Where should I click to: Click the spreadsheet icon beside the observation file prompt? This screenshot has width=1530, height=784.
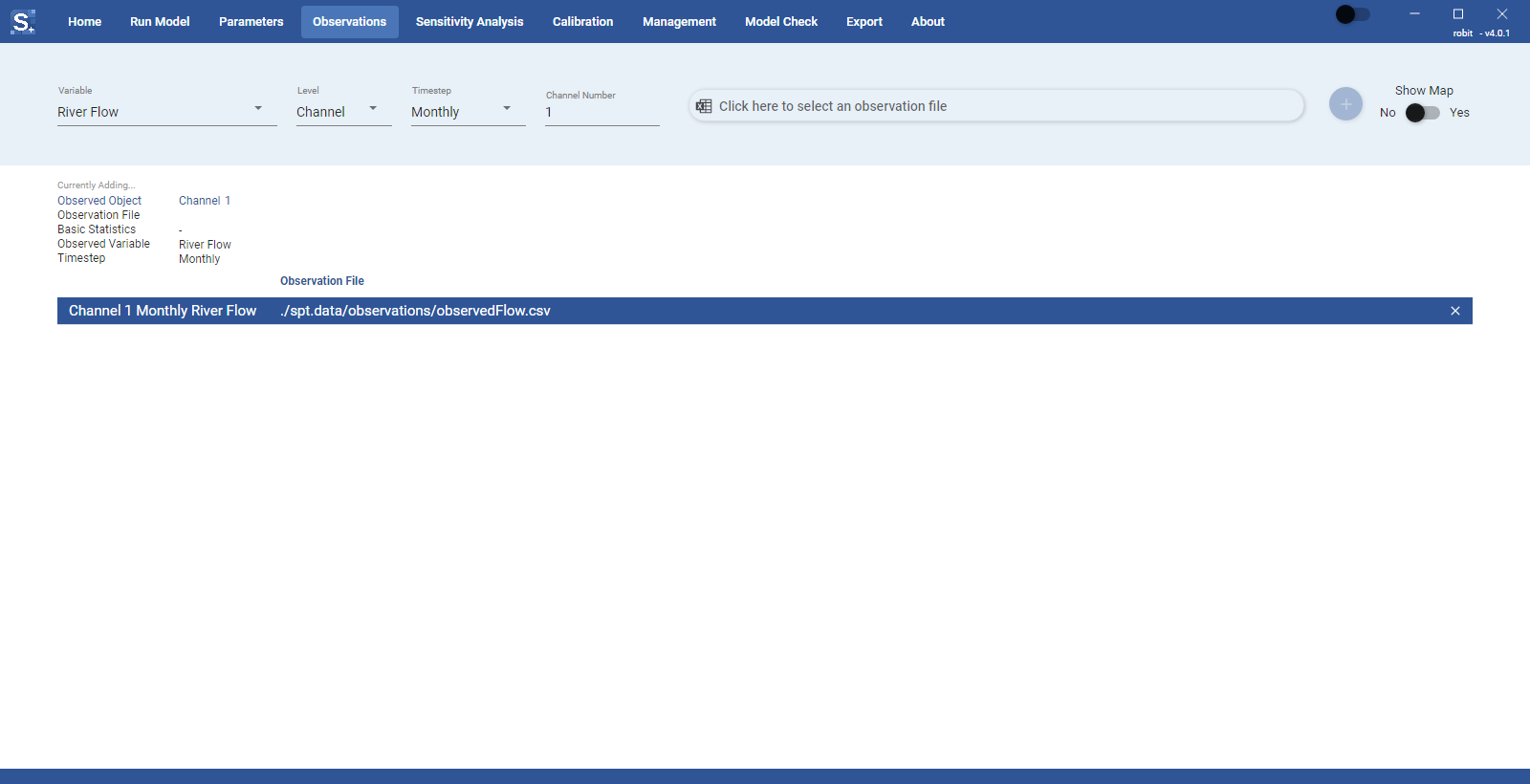click(x=704, y=106)
